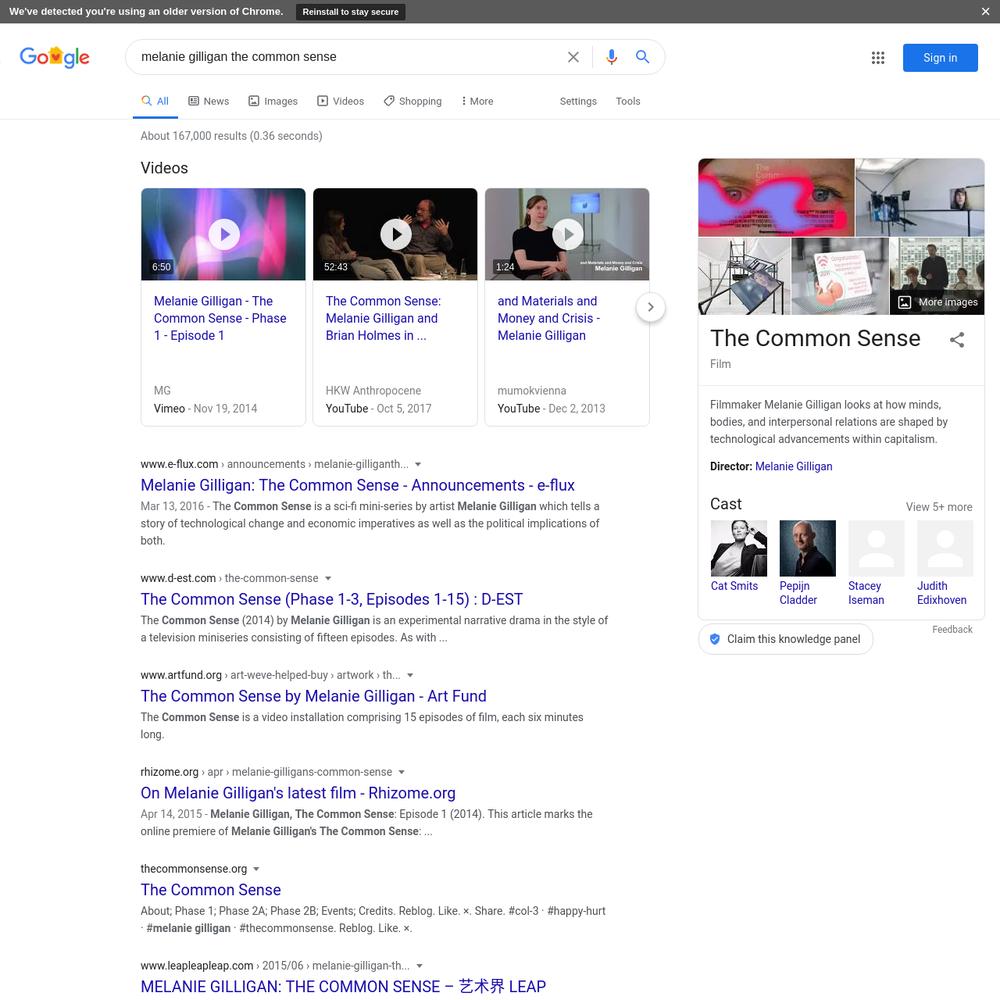Open gallery installation image top right

coord(920,198)
